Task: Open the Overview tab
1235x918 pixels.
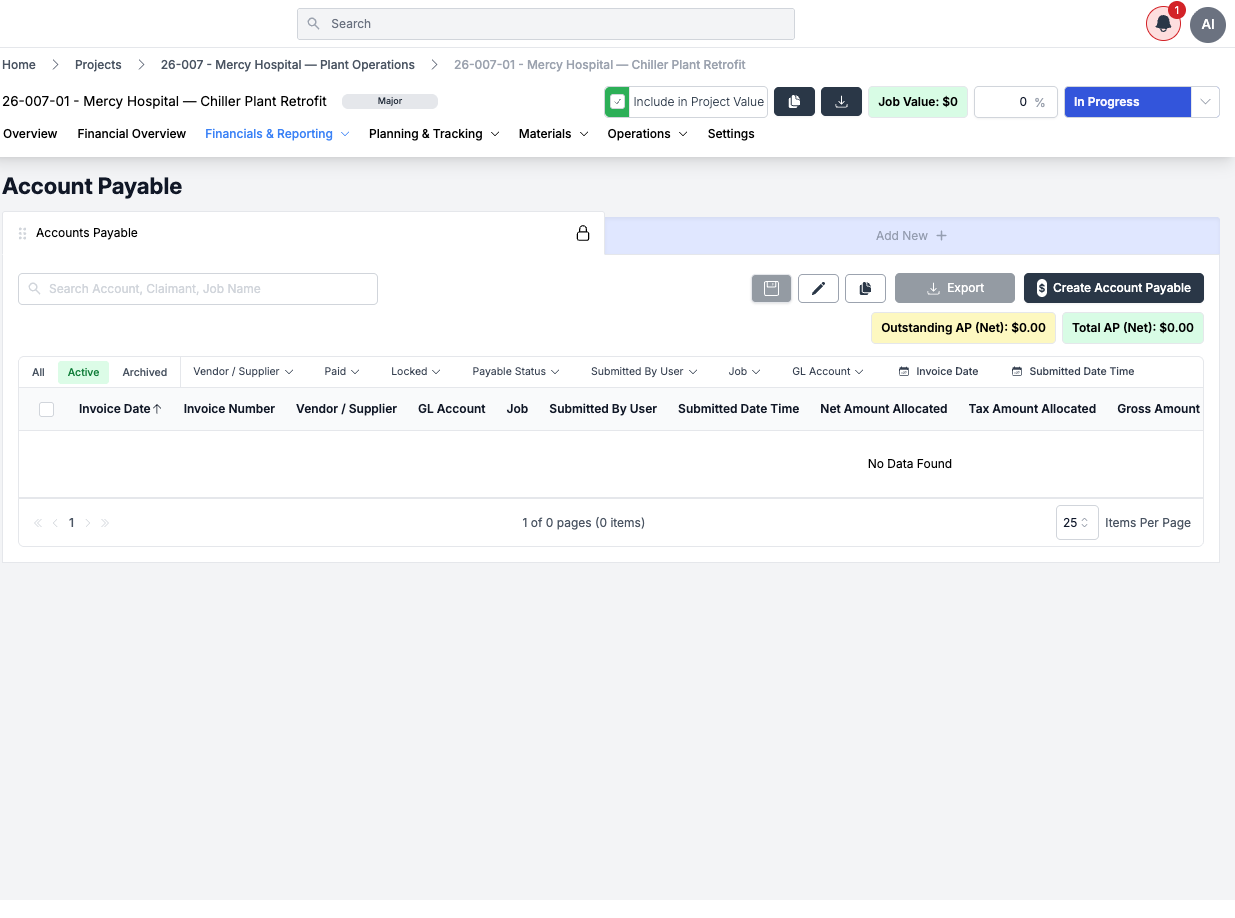Action: [x=30, y=134]
